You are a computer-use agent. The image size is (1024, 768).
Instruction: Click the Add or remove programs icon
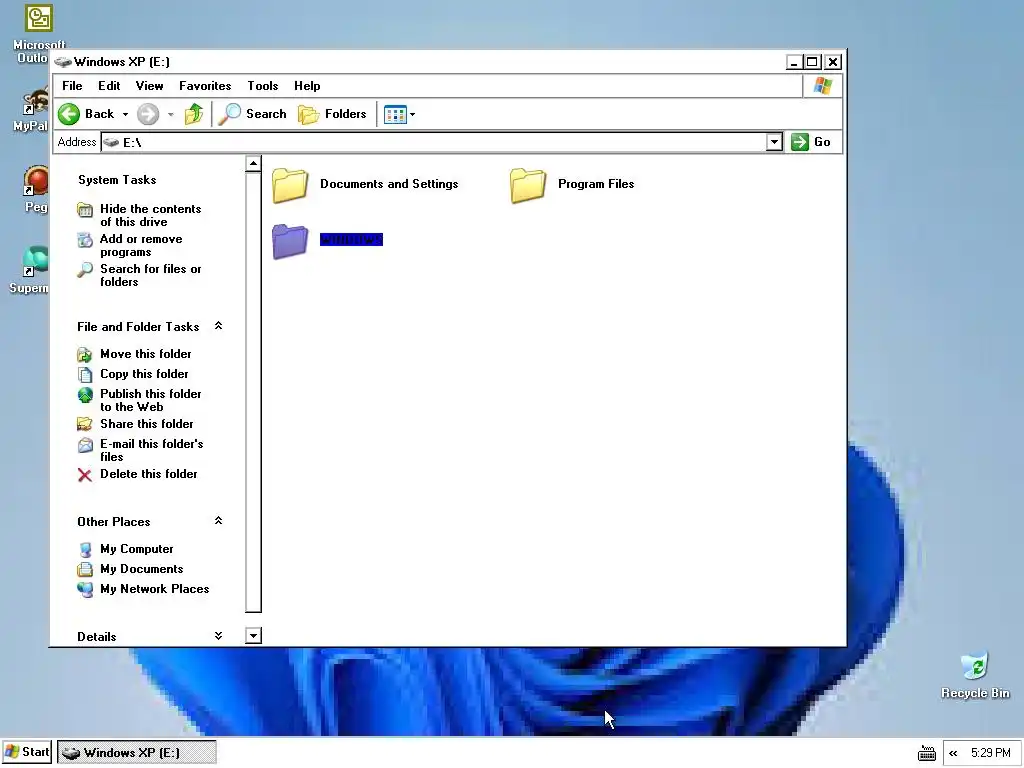point(85,240)
